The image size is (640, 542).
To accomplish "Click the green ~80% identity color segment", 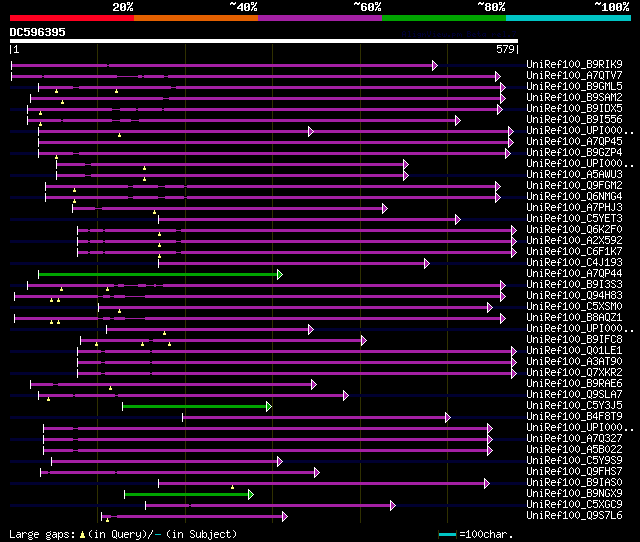I will point(444,18).
